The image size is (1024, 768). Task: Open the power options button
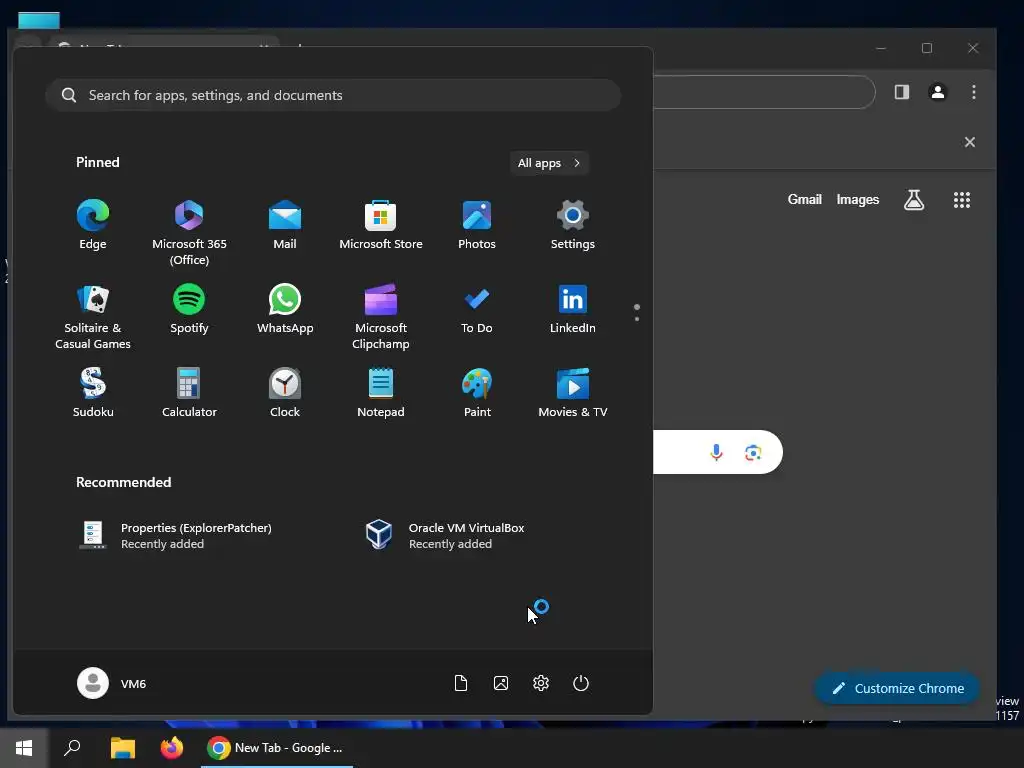click(x=581, y=683)
